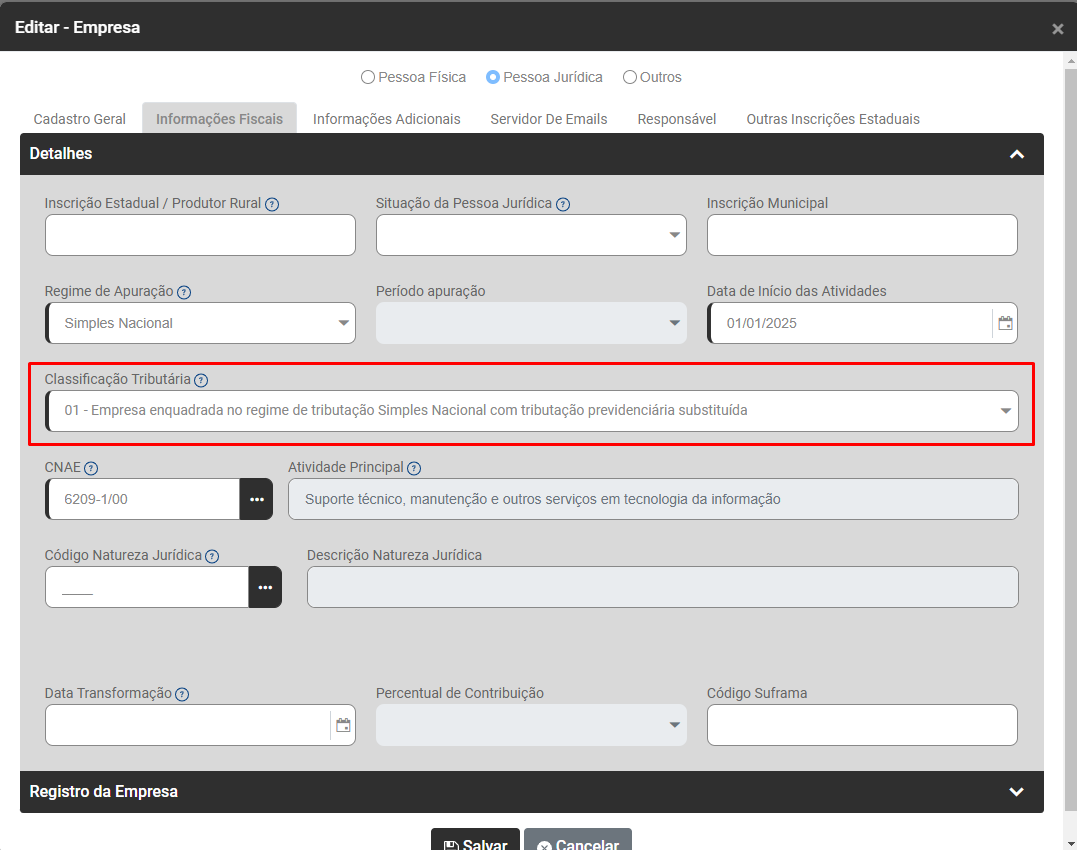Click help icon beside Atividade Principal
The image size is (1077, 850).
(x=414, y=468)
